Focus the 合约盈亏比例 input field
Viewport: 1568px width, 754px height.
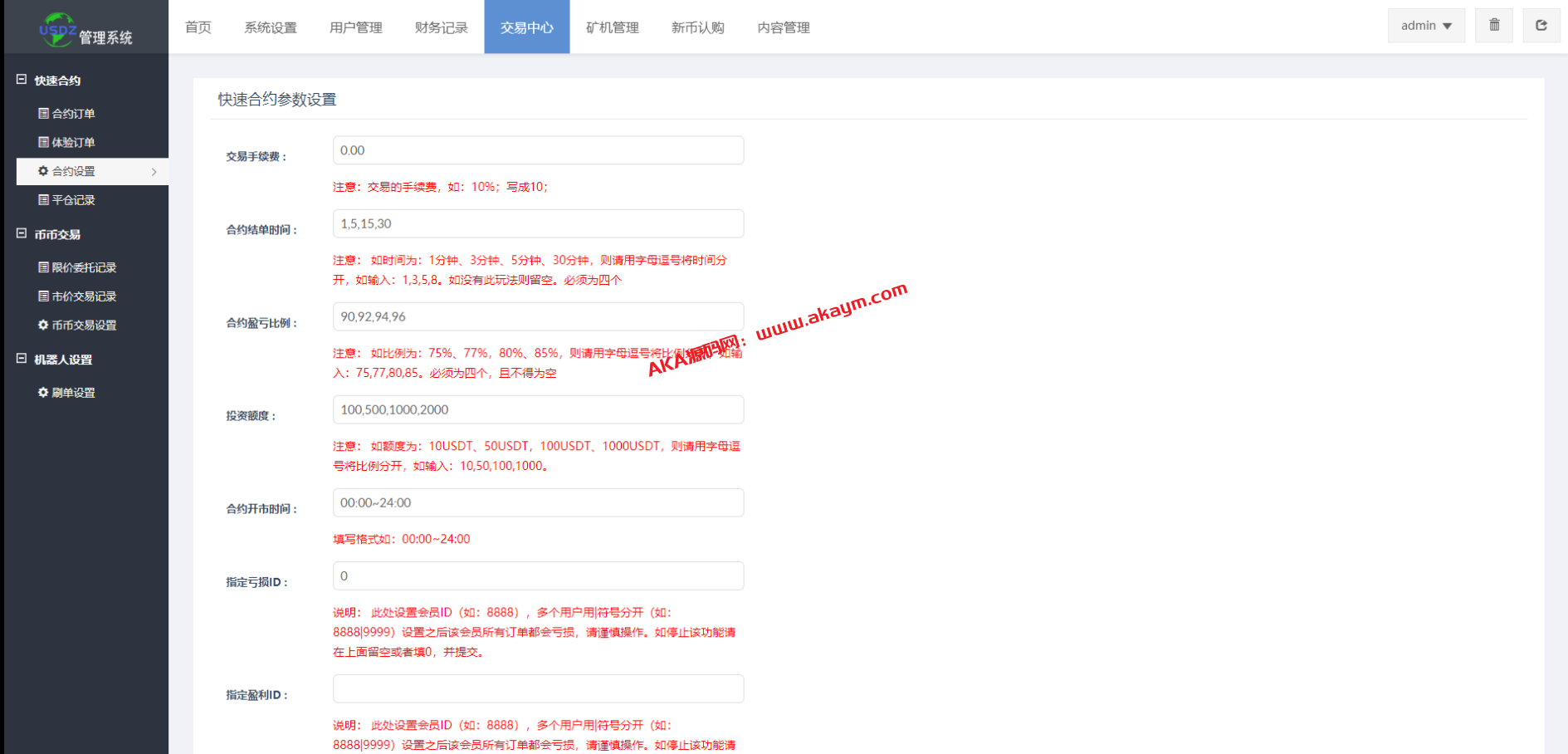538,316
